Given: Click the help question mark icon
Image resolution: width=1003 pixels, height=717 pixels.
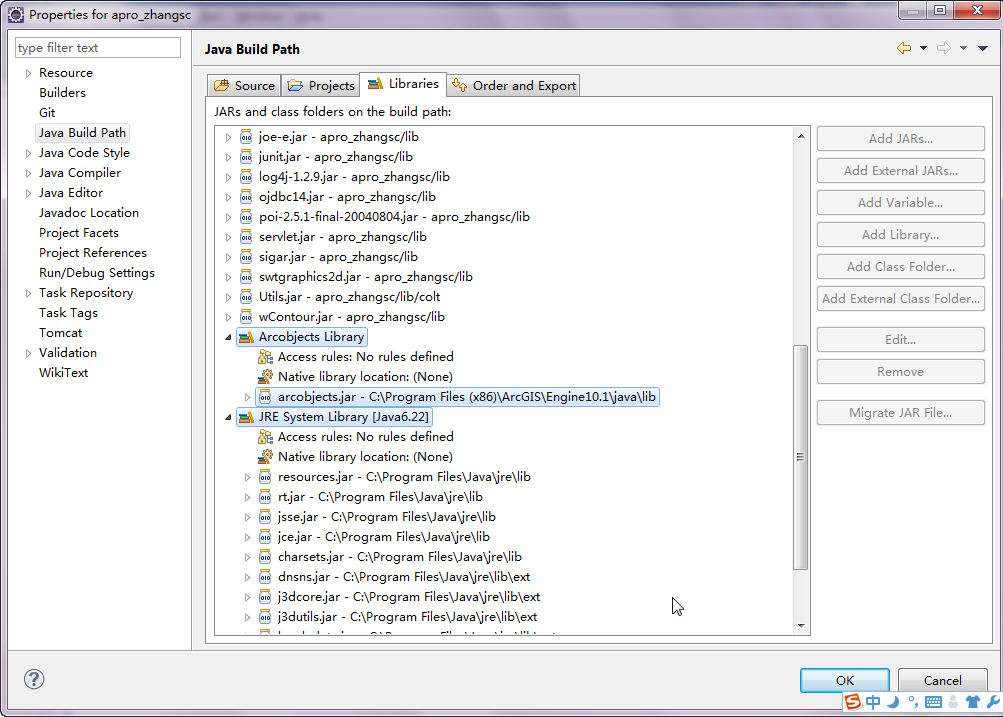Looking at the screenshot, I should click(34, 679).
